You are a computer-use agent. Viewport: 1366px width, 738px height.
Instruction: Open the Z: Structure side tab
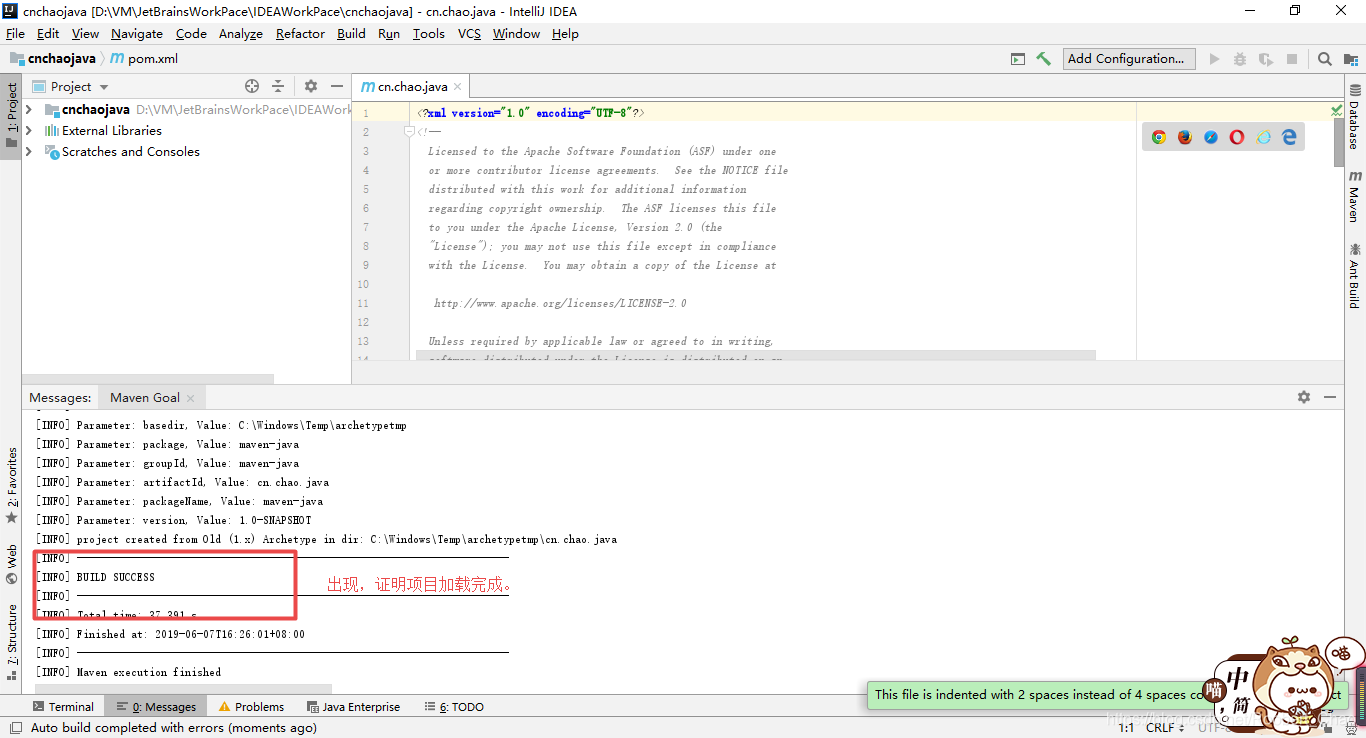coord(11,641)
